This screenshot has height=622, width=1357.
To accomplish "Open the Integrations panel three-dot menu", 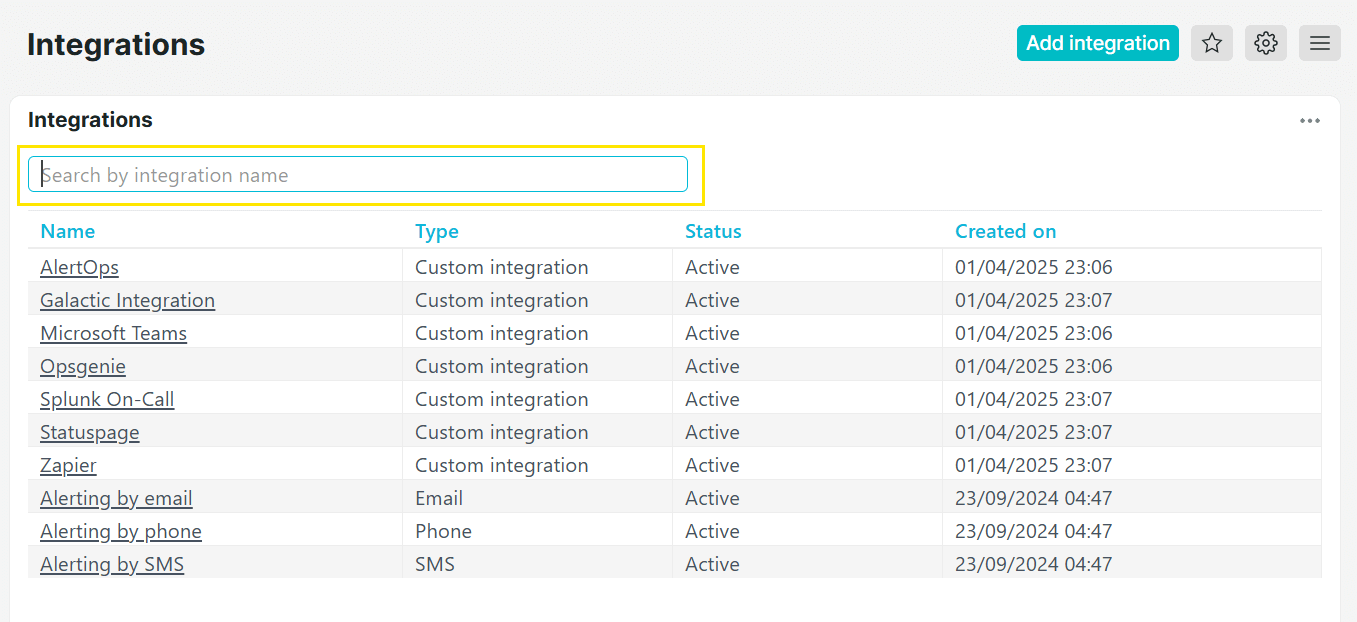I will (1309, 121).
